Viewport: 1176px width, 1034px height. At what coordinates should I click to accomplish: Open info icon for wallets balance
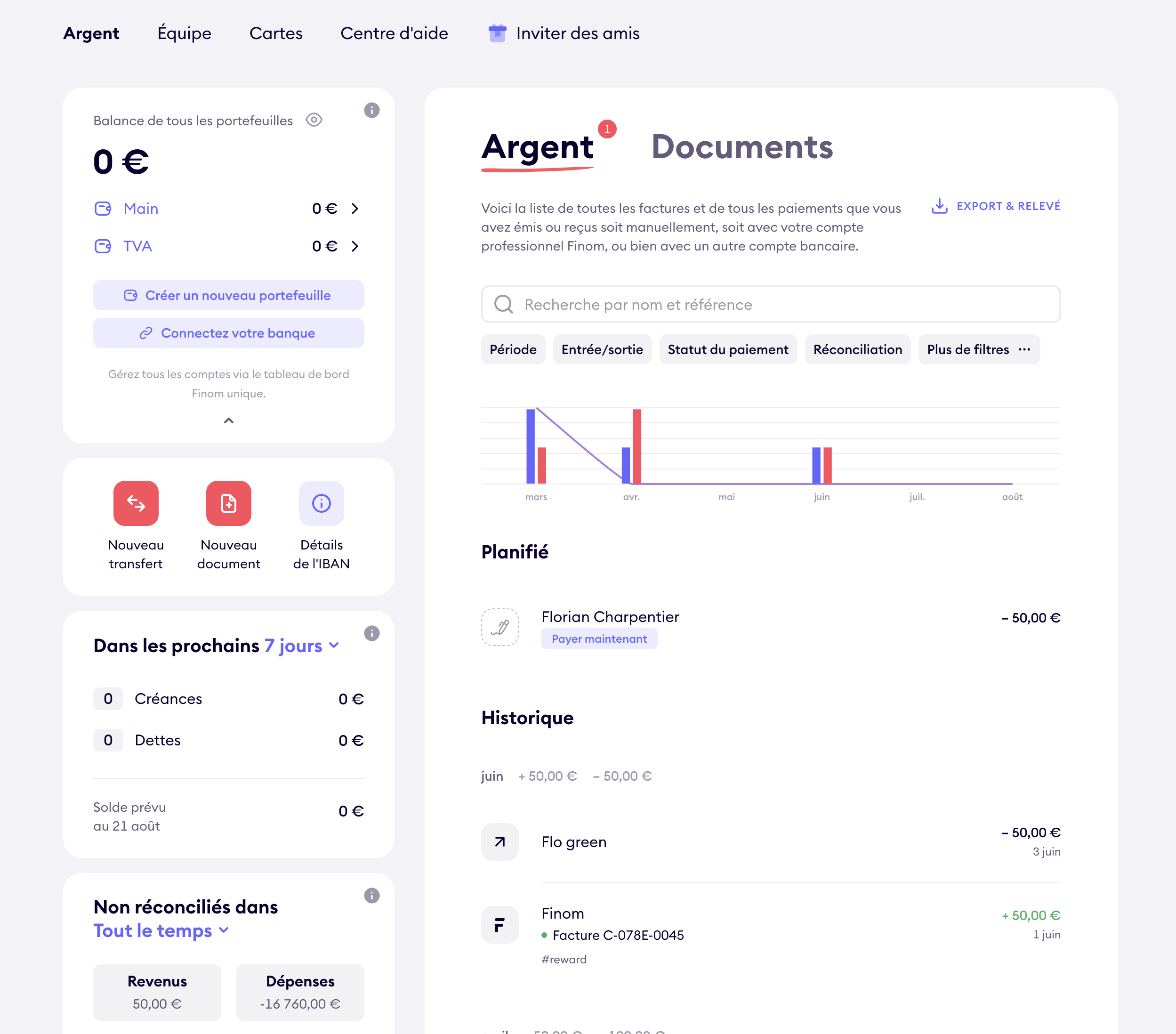[371, 110]
